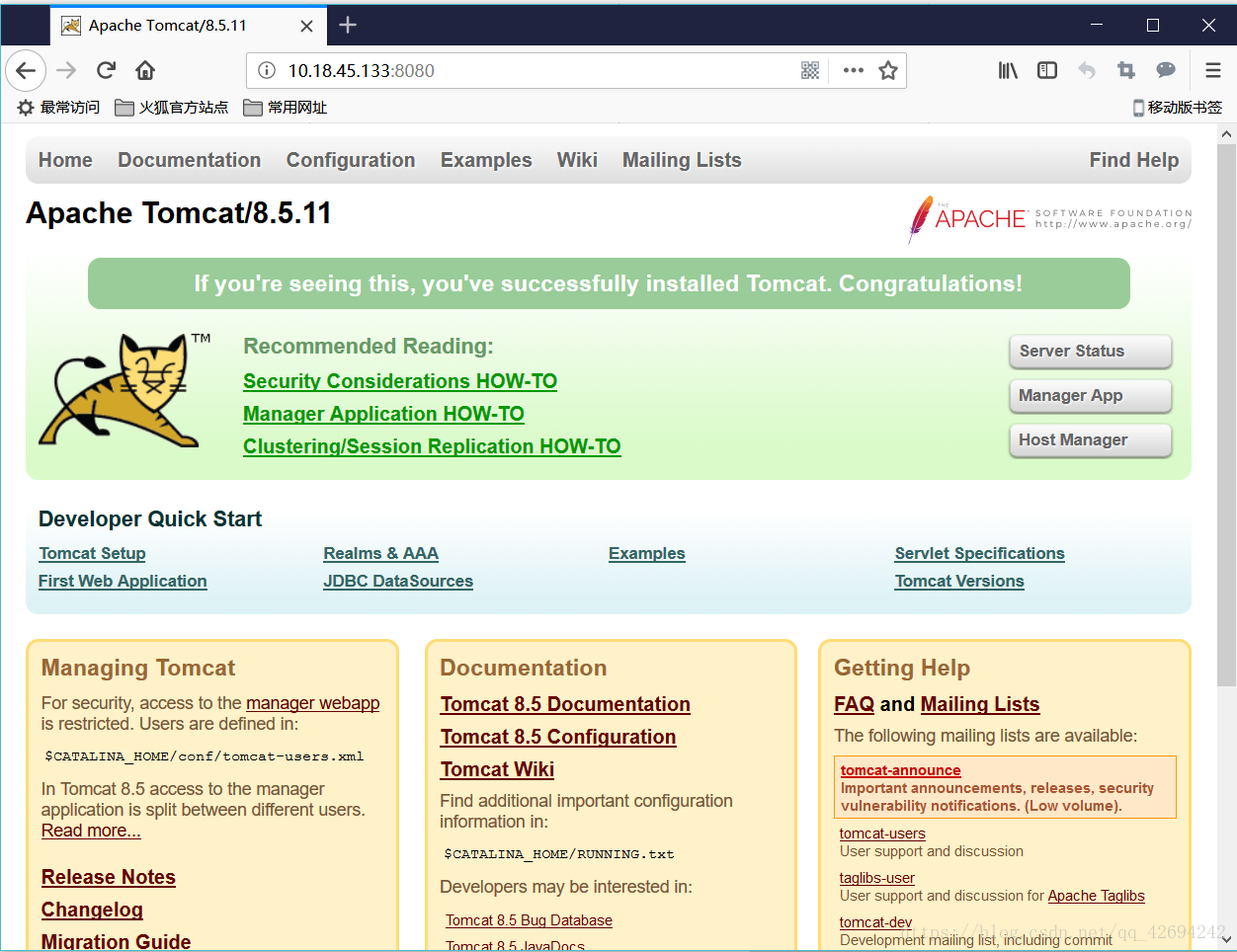Take a screenshot with the crop icon
The height and width of the screenshot is (952, 1237).
1125,70
